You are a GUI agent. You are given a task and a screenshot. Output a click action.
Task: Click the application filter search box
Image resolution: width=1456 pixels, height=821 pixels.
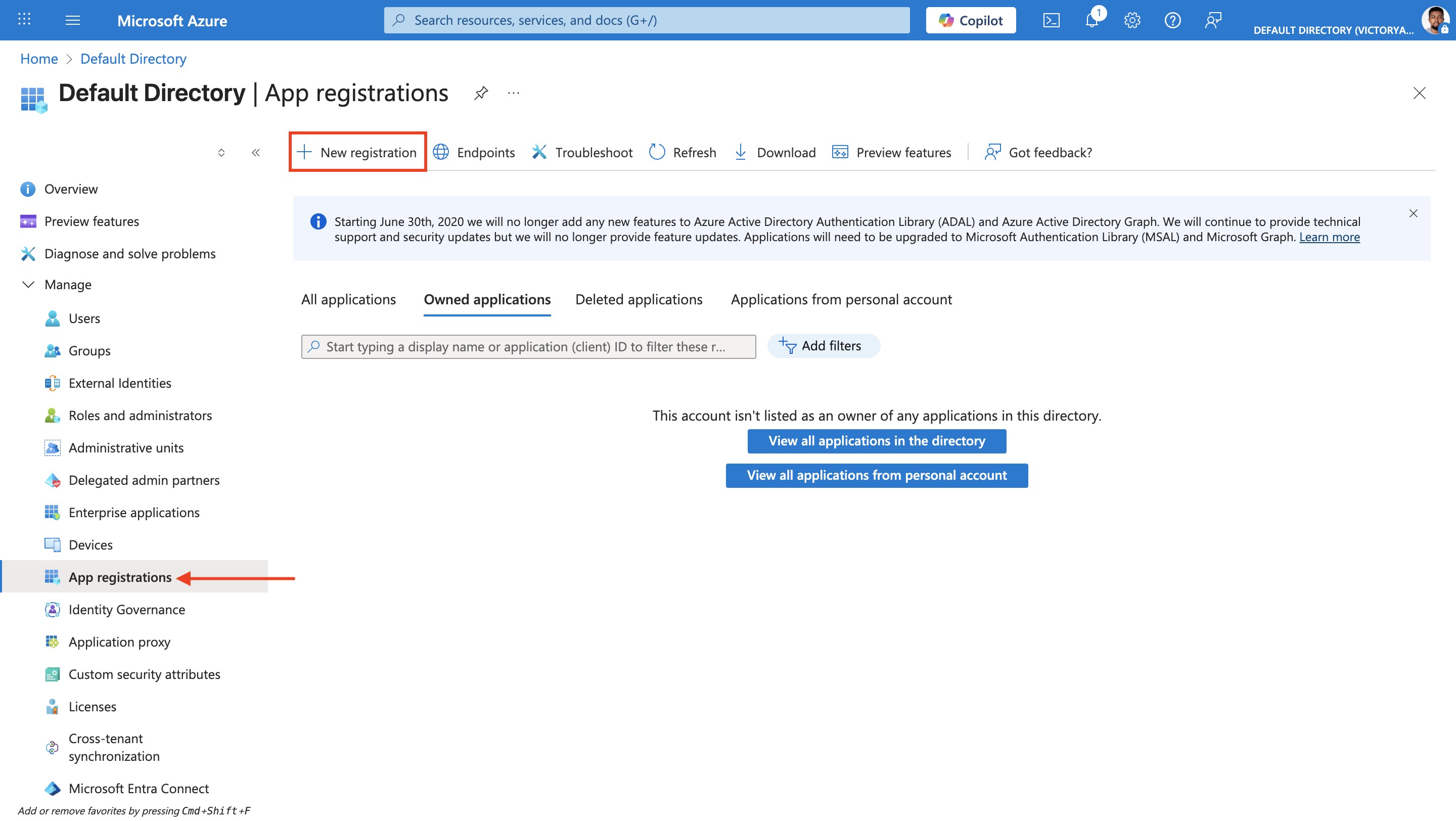[528, 346]
